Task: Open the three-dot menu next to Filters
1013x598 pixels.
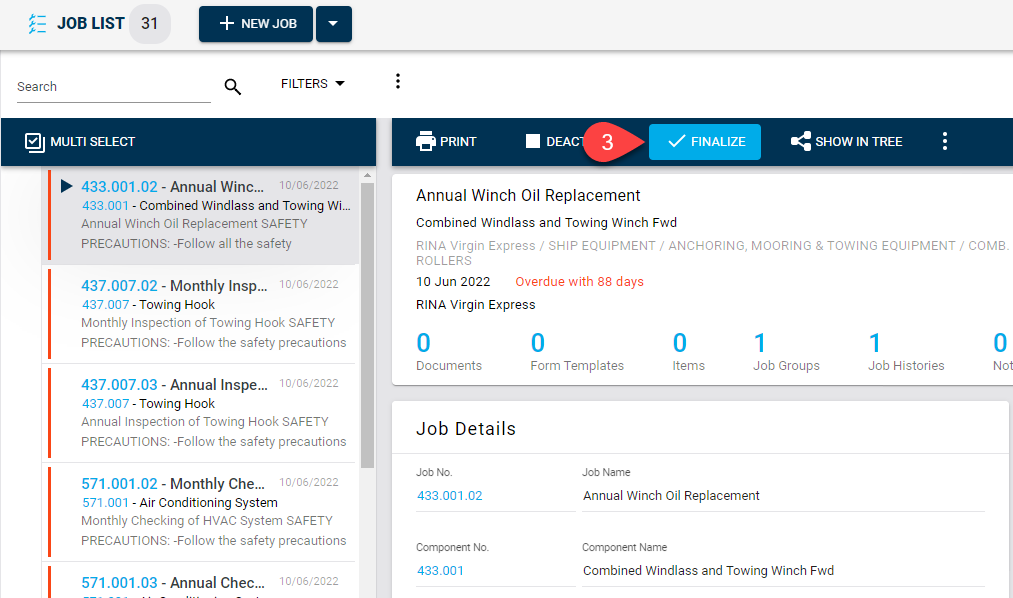Action: [x=398, y=81]
